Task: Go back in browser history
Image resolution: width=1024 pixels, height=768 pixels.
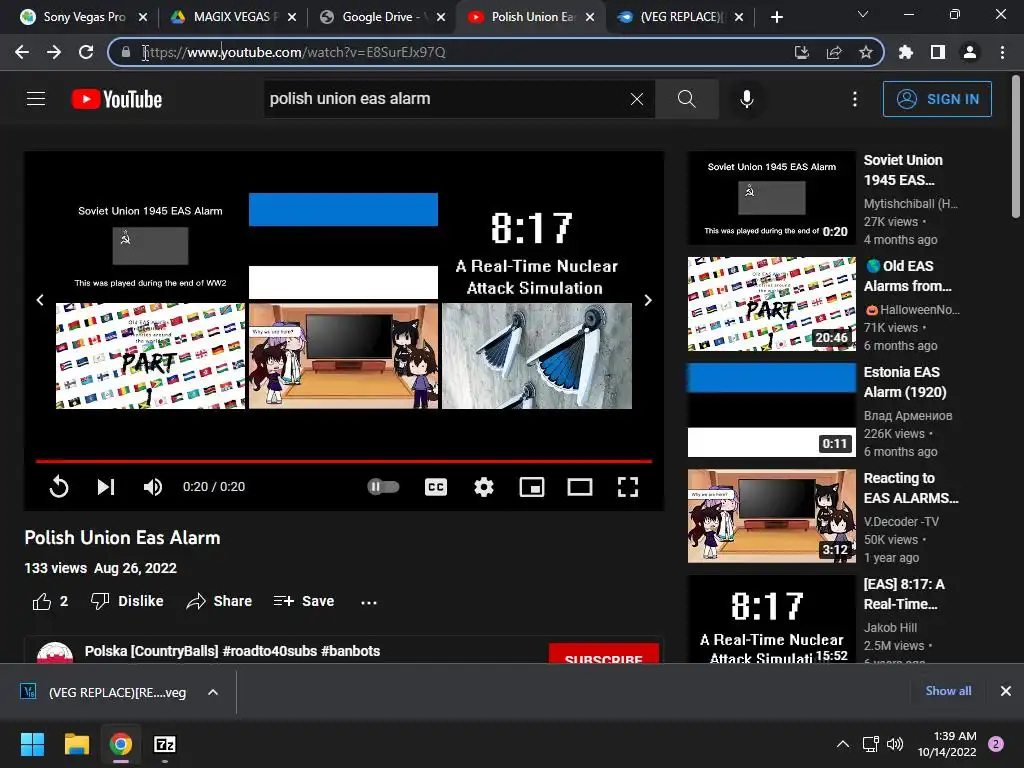Action: (x=22, y=52)
